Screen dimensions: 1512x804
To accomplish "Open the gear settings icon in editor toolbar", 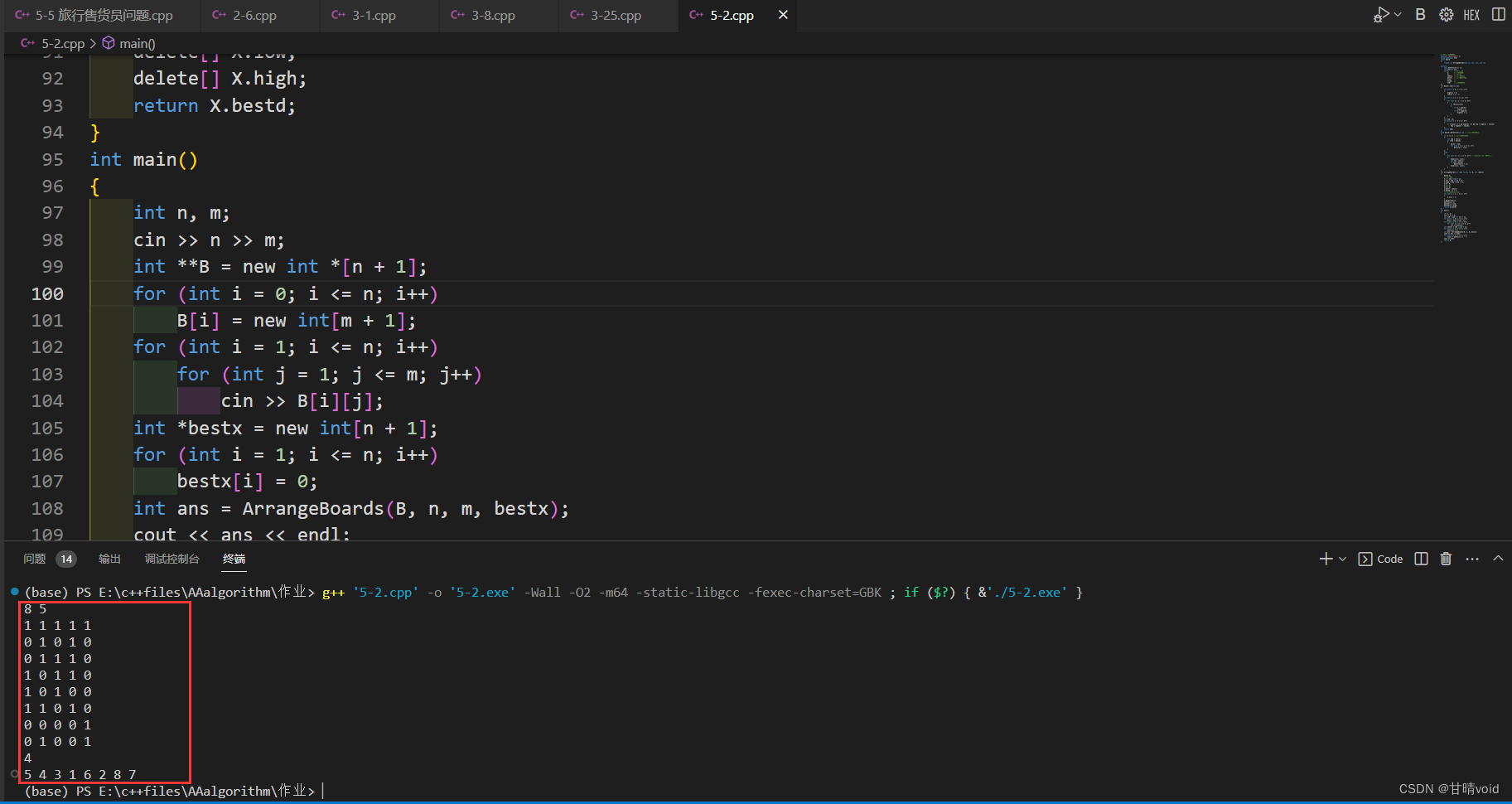I will coord(1447,14).
